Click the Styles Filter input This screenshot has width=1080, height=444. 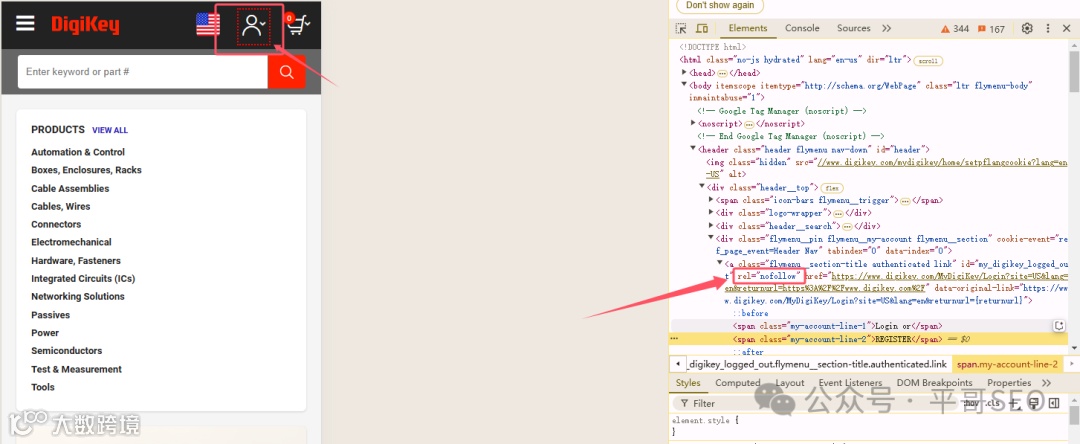click(x=816, y=403)
